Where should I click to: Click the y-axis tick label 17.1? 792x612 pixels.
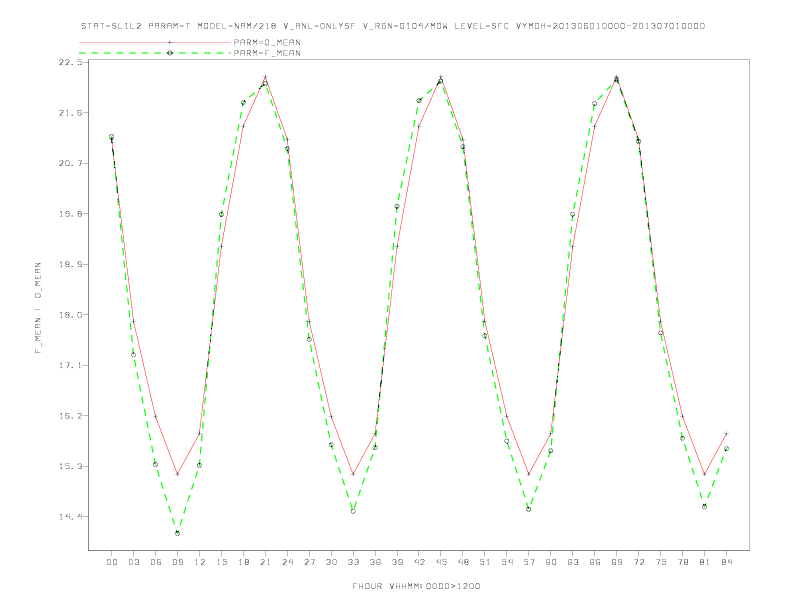click(x=70, y=365)
